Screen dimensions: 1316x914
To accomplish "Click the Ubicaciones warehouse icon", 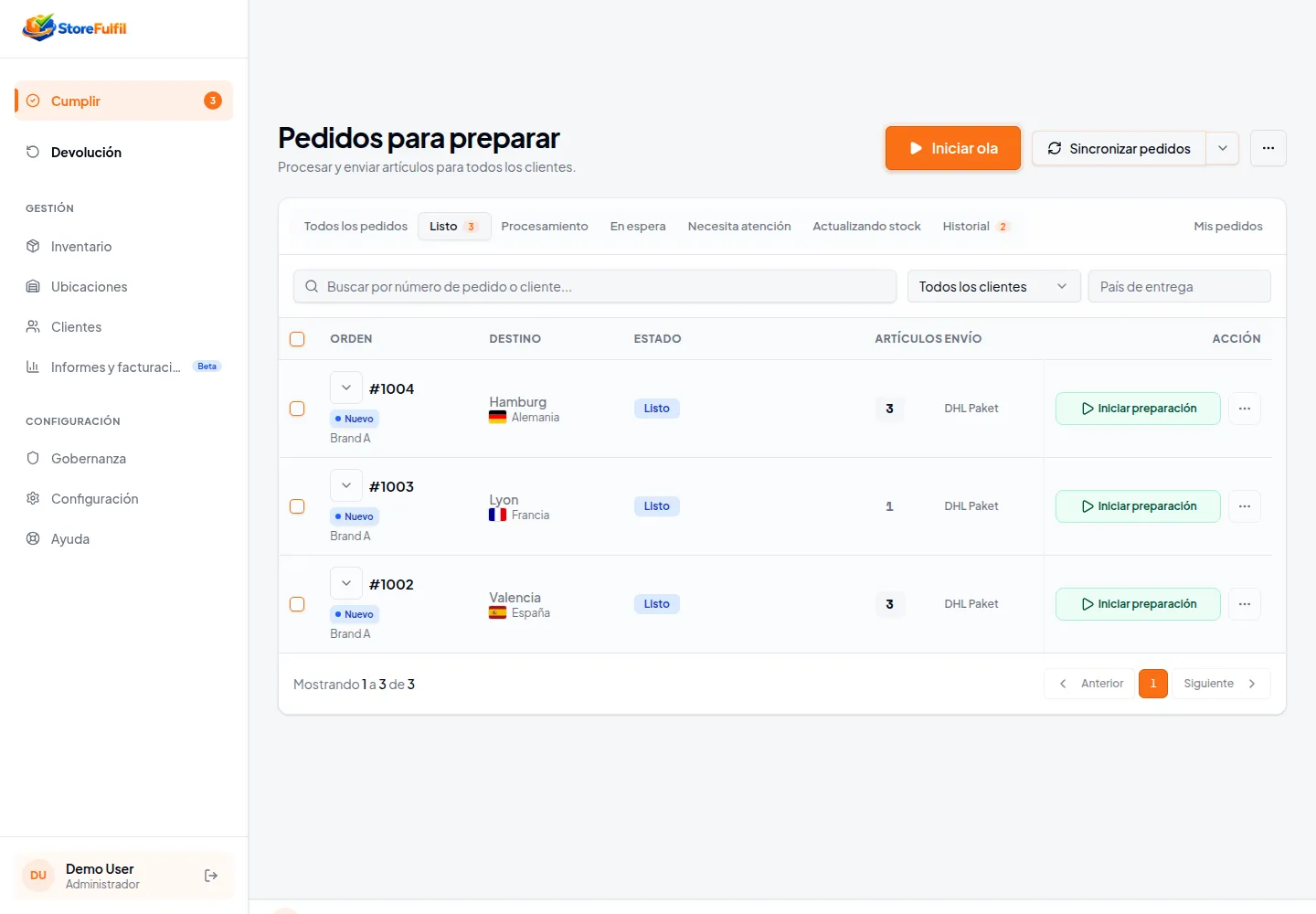I will click(33, 286).
